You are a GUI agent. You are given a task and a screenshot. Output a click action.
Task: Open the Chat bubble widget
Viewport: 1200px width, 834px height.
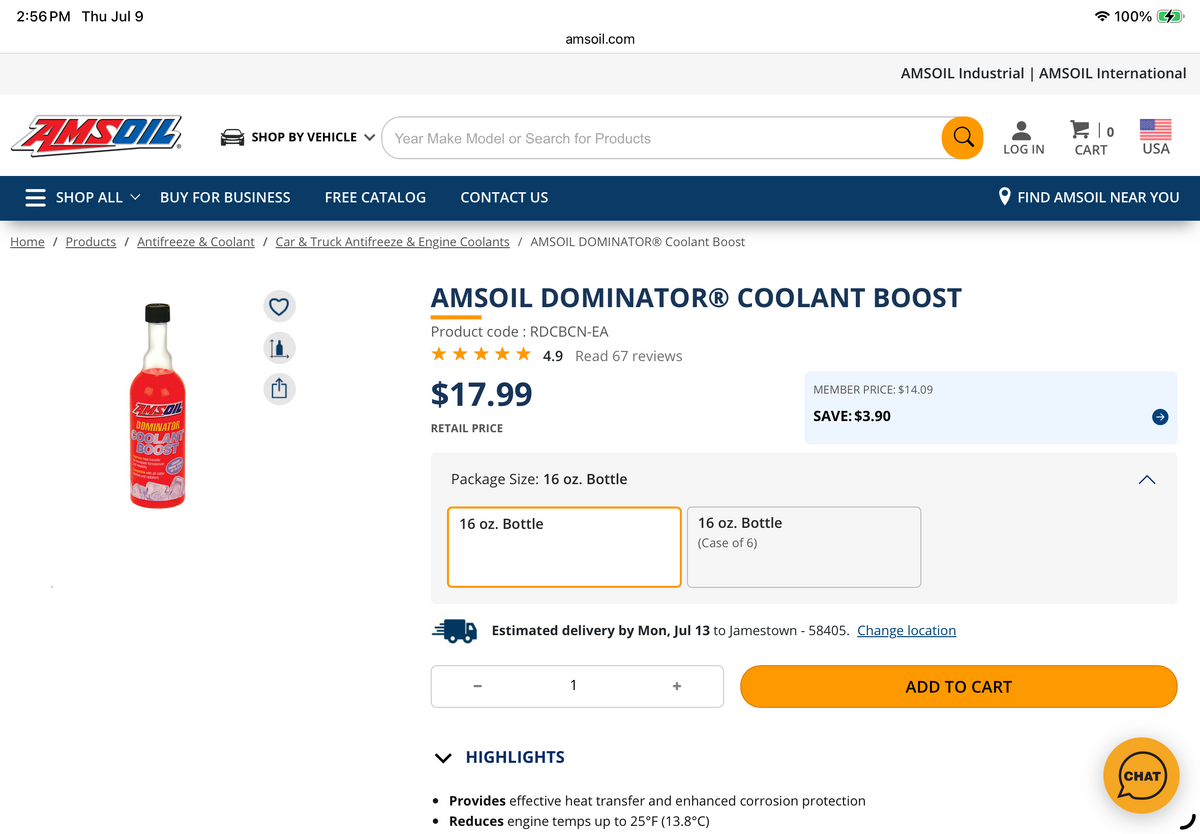[1141, 776]
